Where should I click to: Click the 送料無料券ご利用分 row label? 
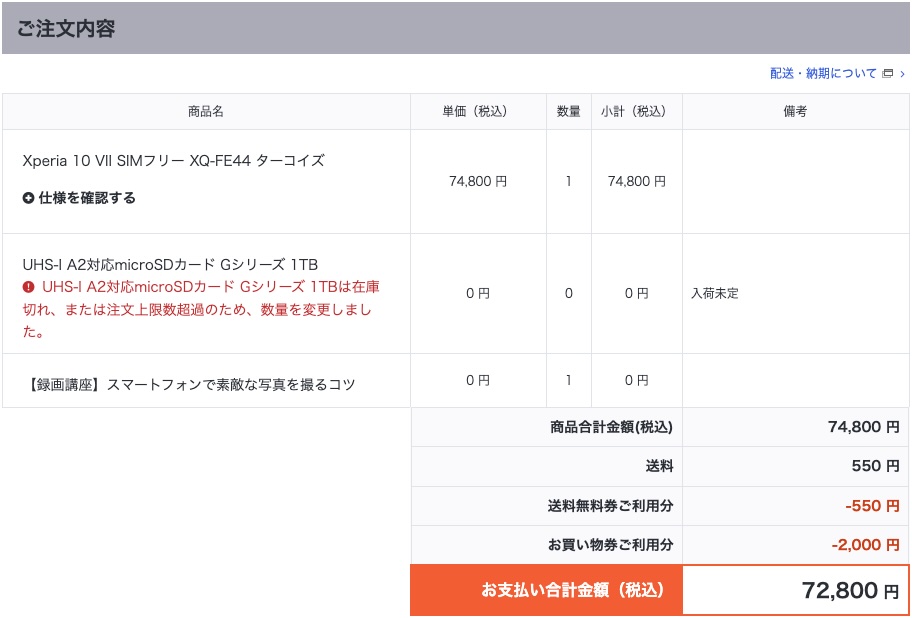(x=610, y=506)
